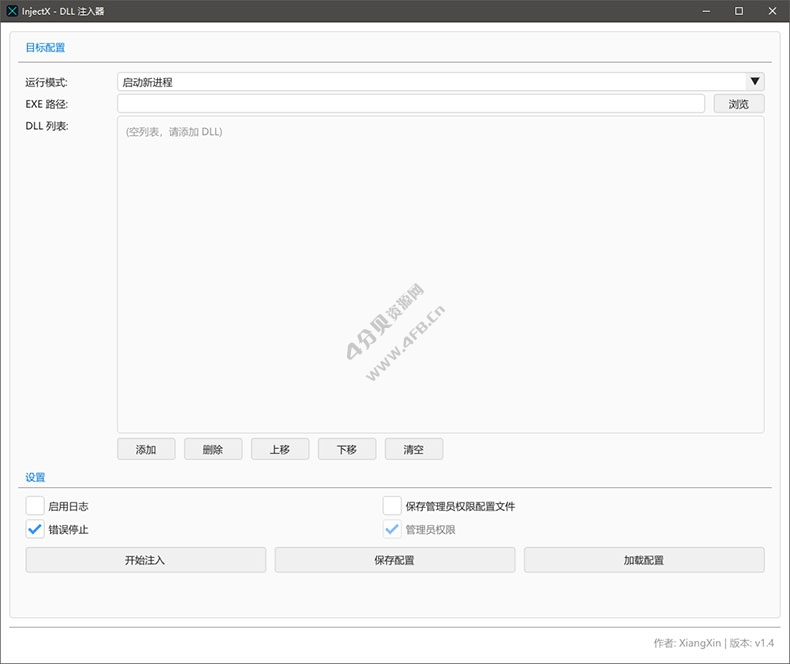Tick 保存管理员权限配置文件 checkbox
Viewport: 790px width, 664px height.
click(x=392, y=506)
